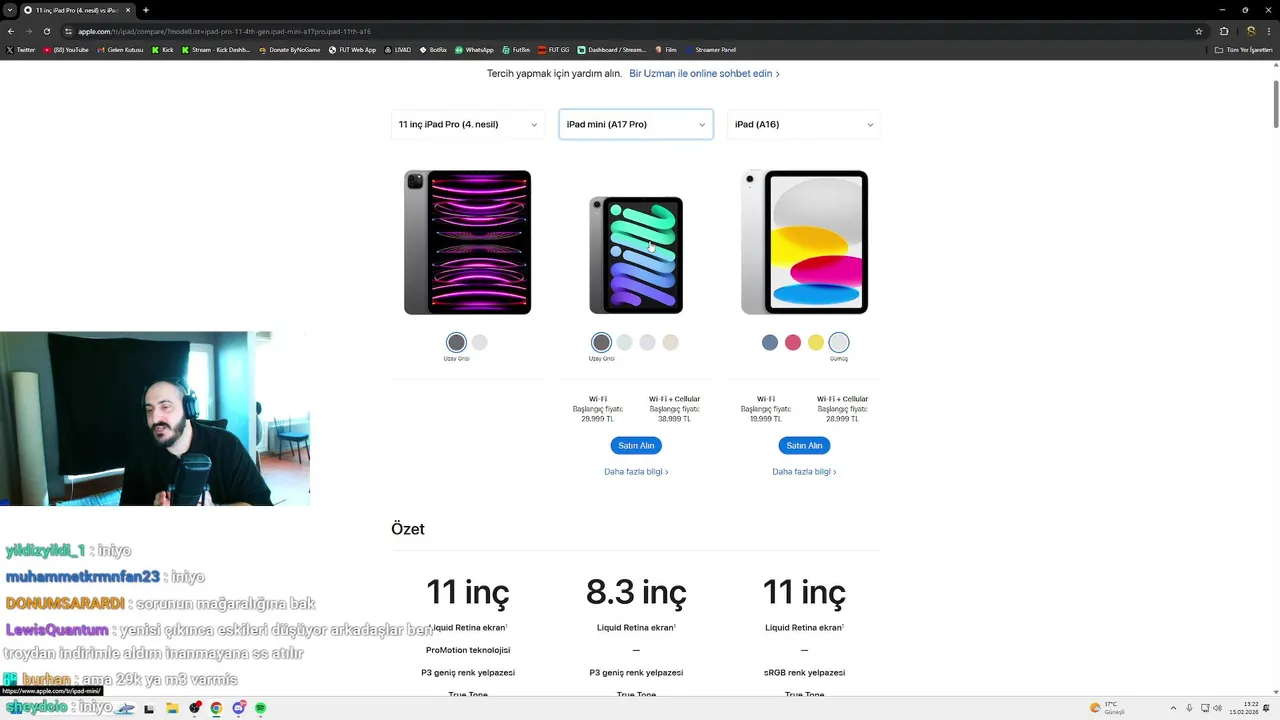Click Satın Alın under iPad mini
This screenshot has width=1280, height=720.
coord(636,445)
